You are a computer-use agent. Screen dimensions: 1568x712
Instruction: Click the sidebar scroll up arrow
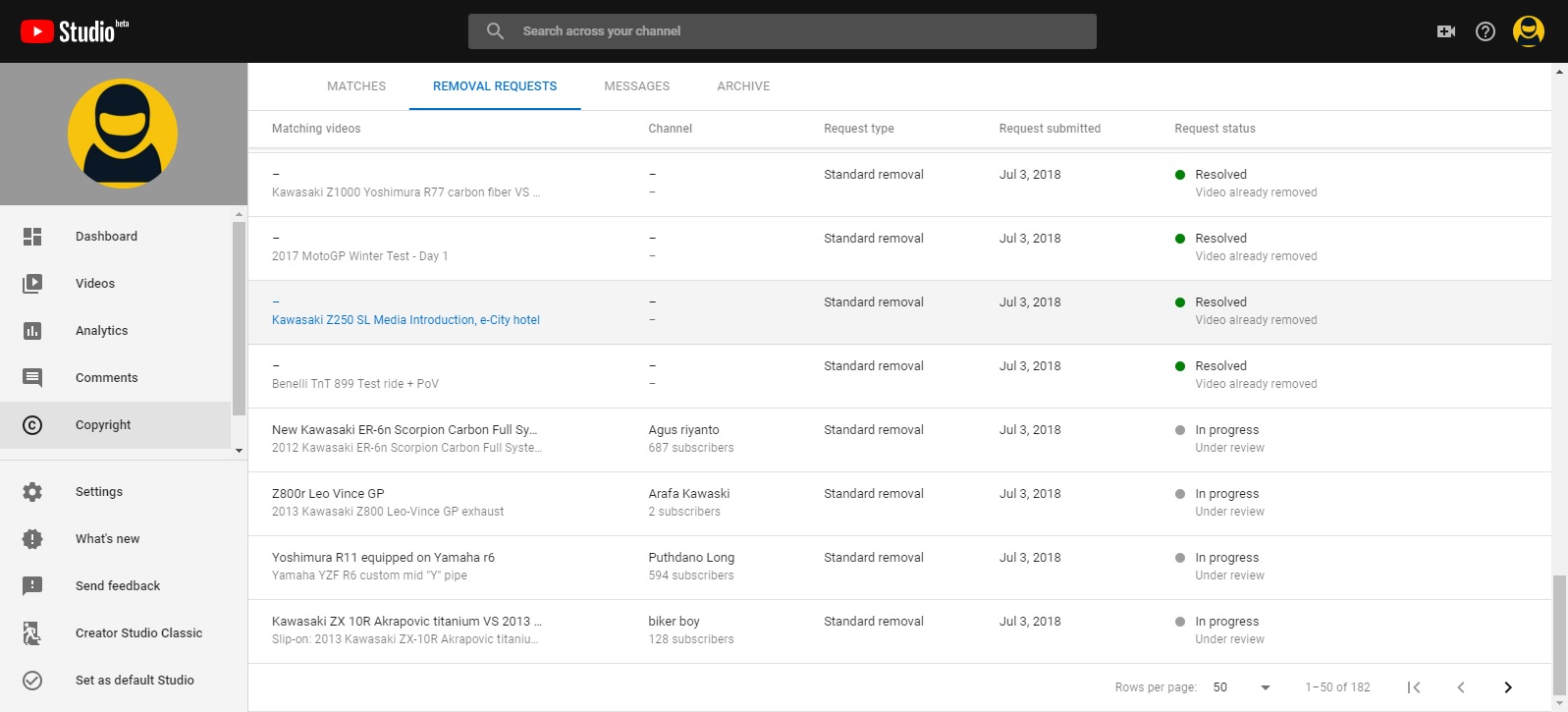point(240,214)
